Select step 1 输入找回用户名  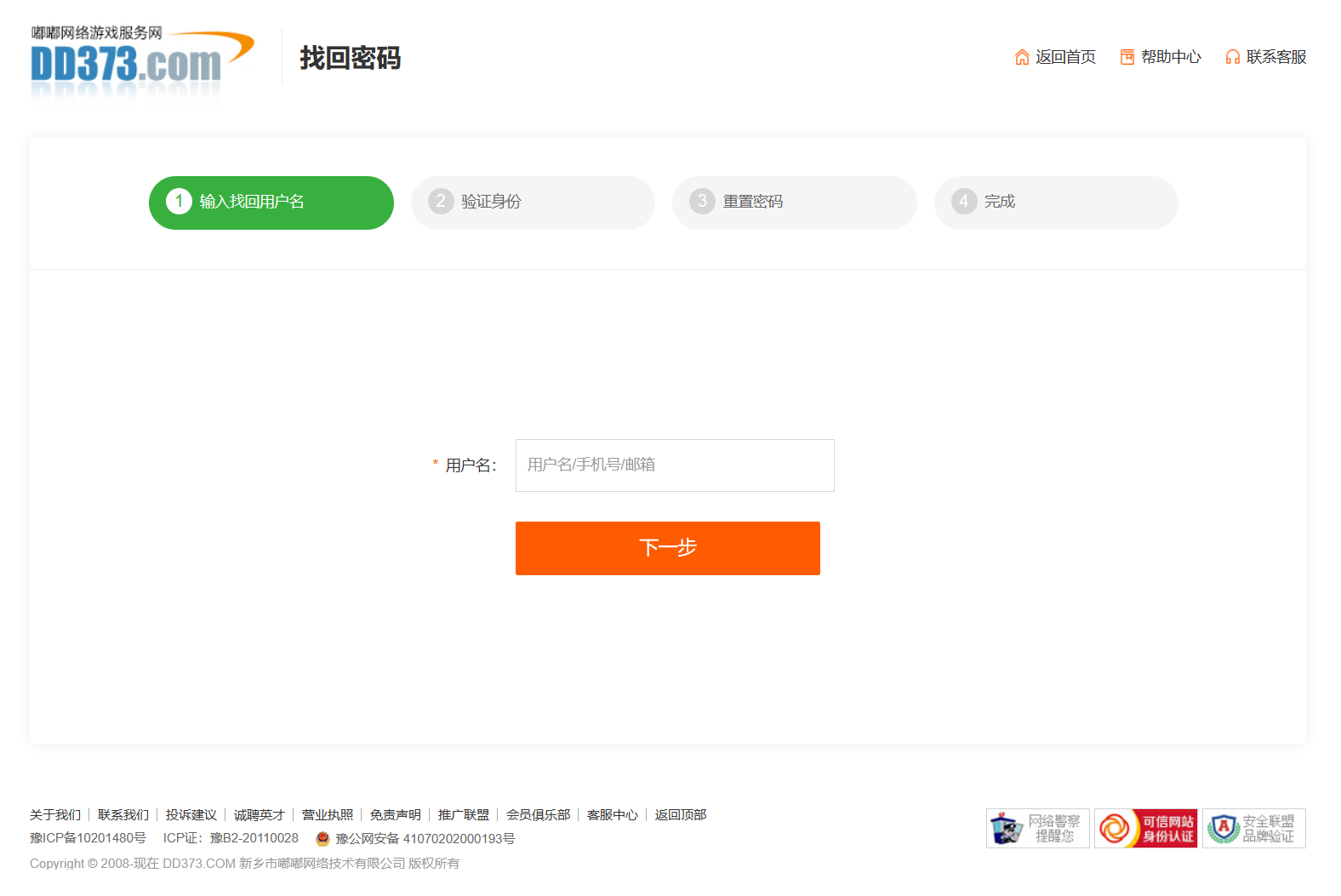[271, 203]
